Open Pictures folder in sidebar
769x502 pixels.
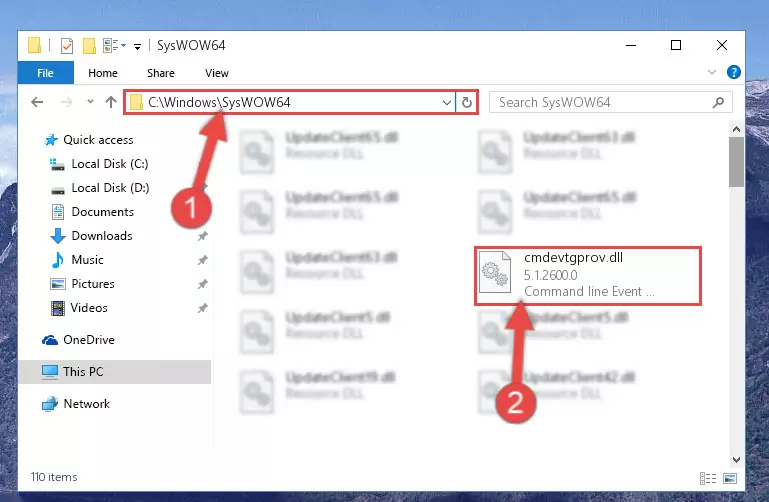click(x=93, y=284)
